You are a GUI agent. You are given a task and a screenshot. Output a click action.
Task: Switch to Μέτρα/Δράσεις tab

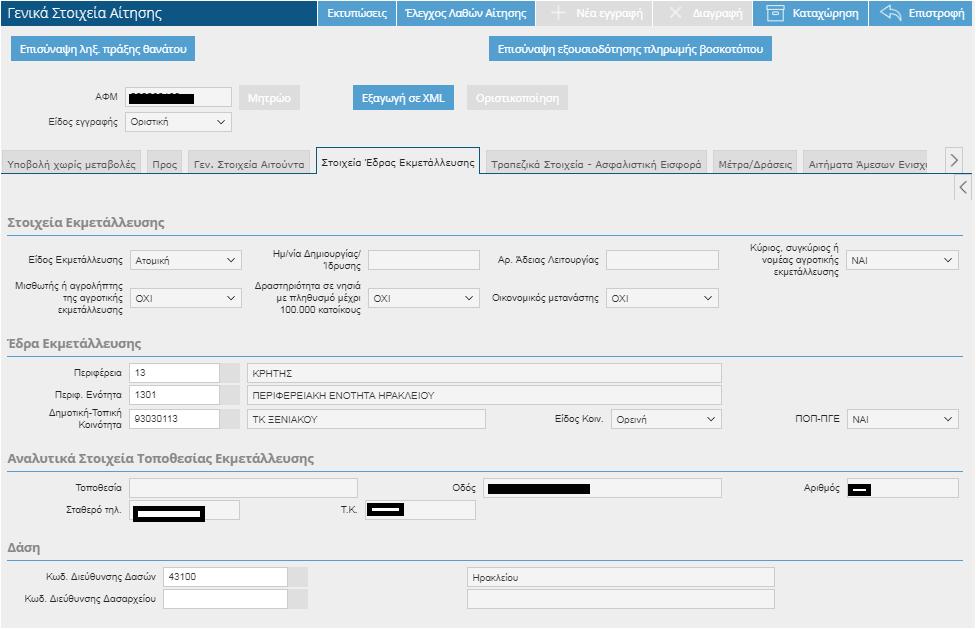pos(755,164)
